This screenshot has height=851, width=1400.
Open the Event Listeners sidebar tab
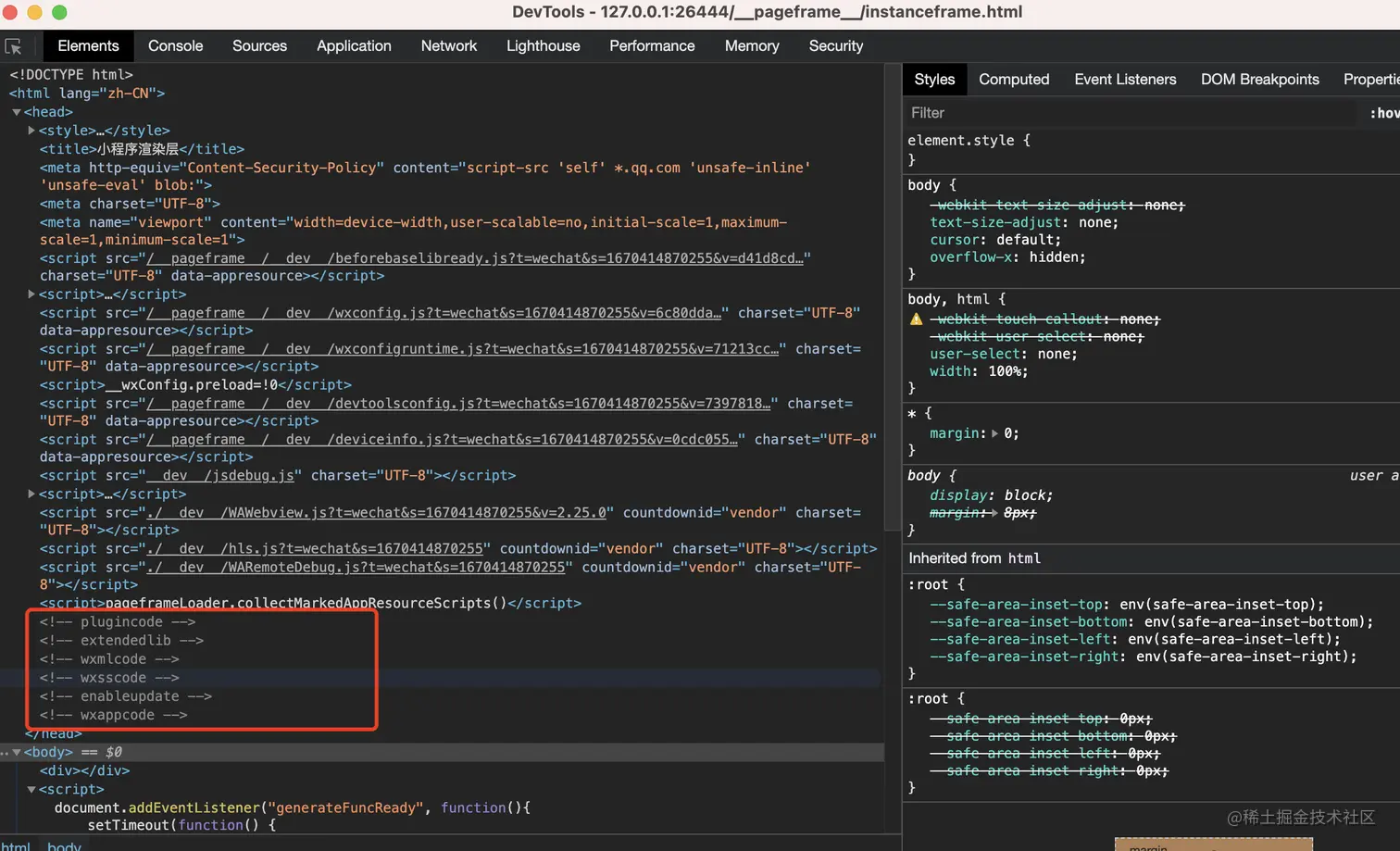(x=1125, y=80)
